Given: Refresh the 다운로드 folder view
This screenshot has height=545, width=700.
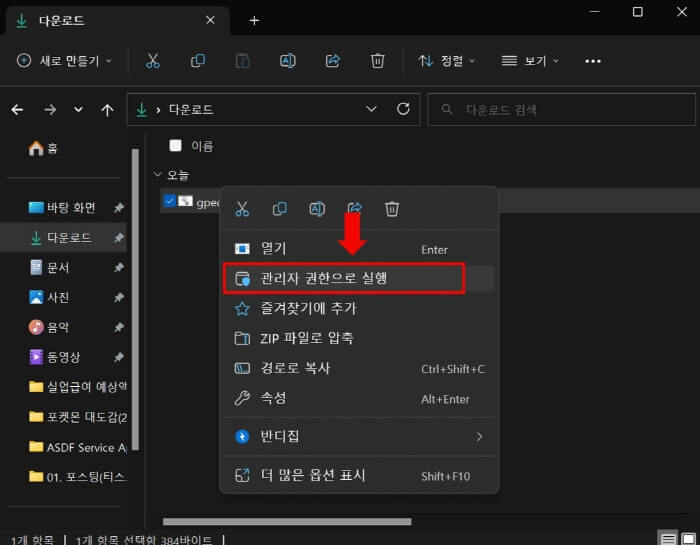Looking at the screenshot, I should coord(403,109).
